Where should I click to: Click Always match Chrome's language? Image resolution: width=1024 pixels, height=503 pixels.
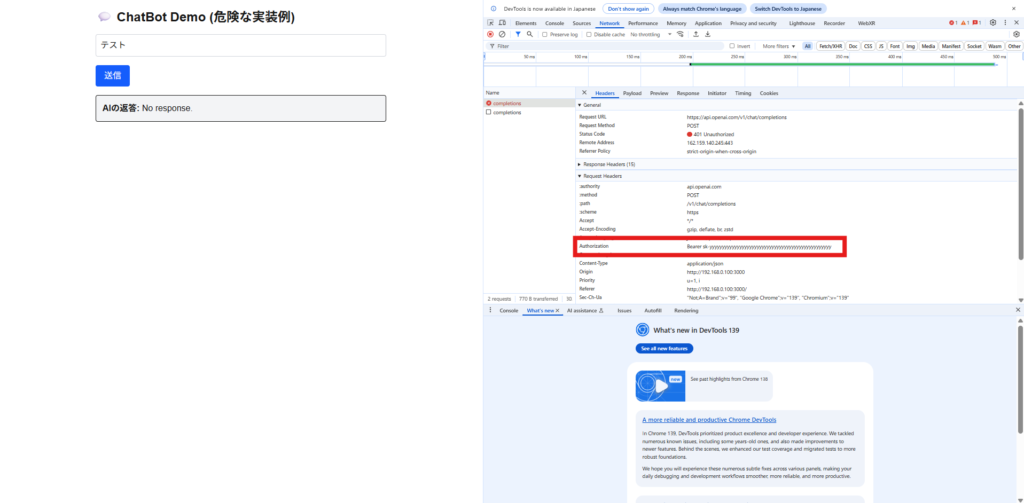coord(702,8)
